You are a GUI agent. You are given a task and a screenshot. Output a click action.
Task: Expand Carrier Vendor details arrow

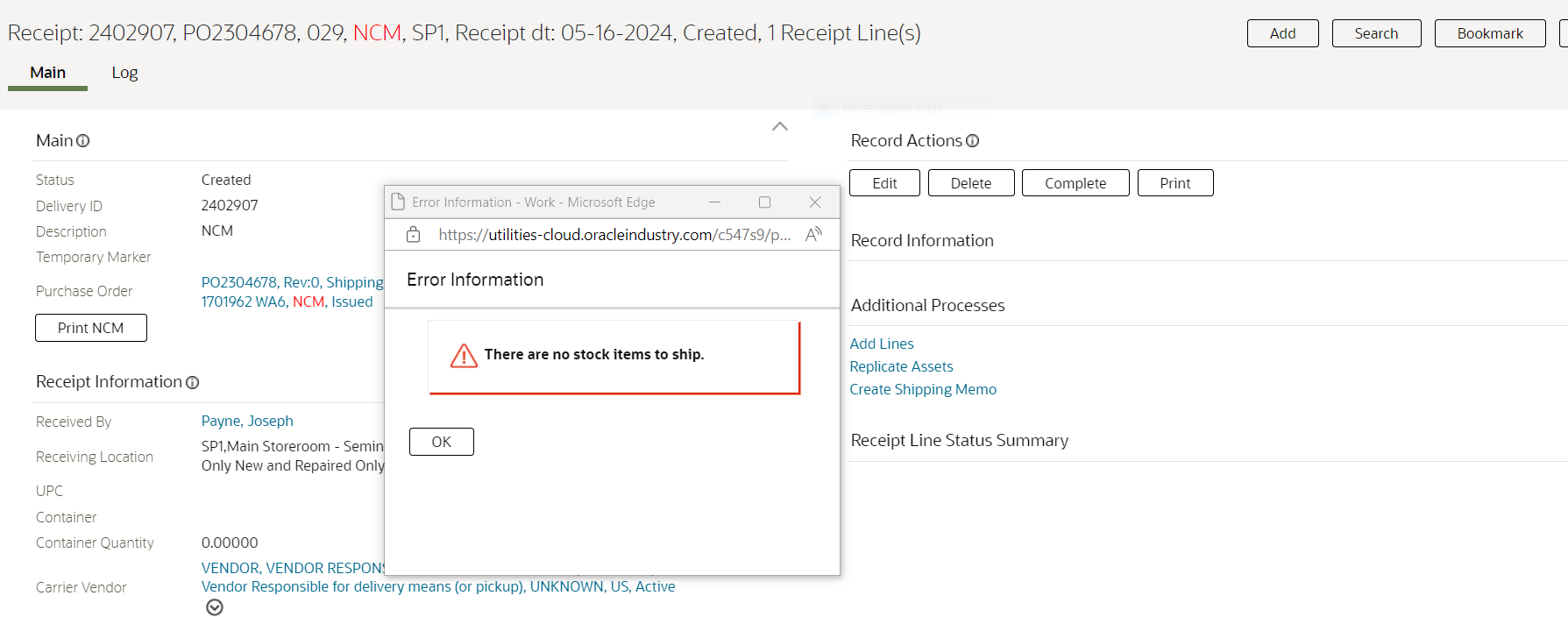tap(215, 607)
